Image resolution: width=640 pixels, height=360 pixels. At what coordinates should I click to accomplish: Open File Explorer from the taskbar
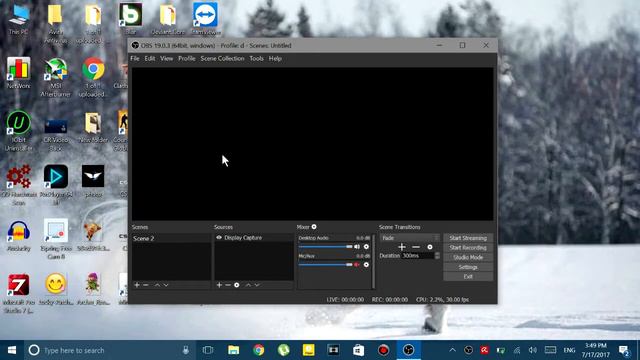tap(233, 350)
